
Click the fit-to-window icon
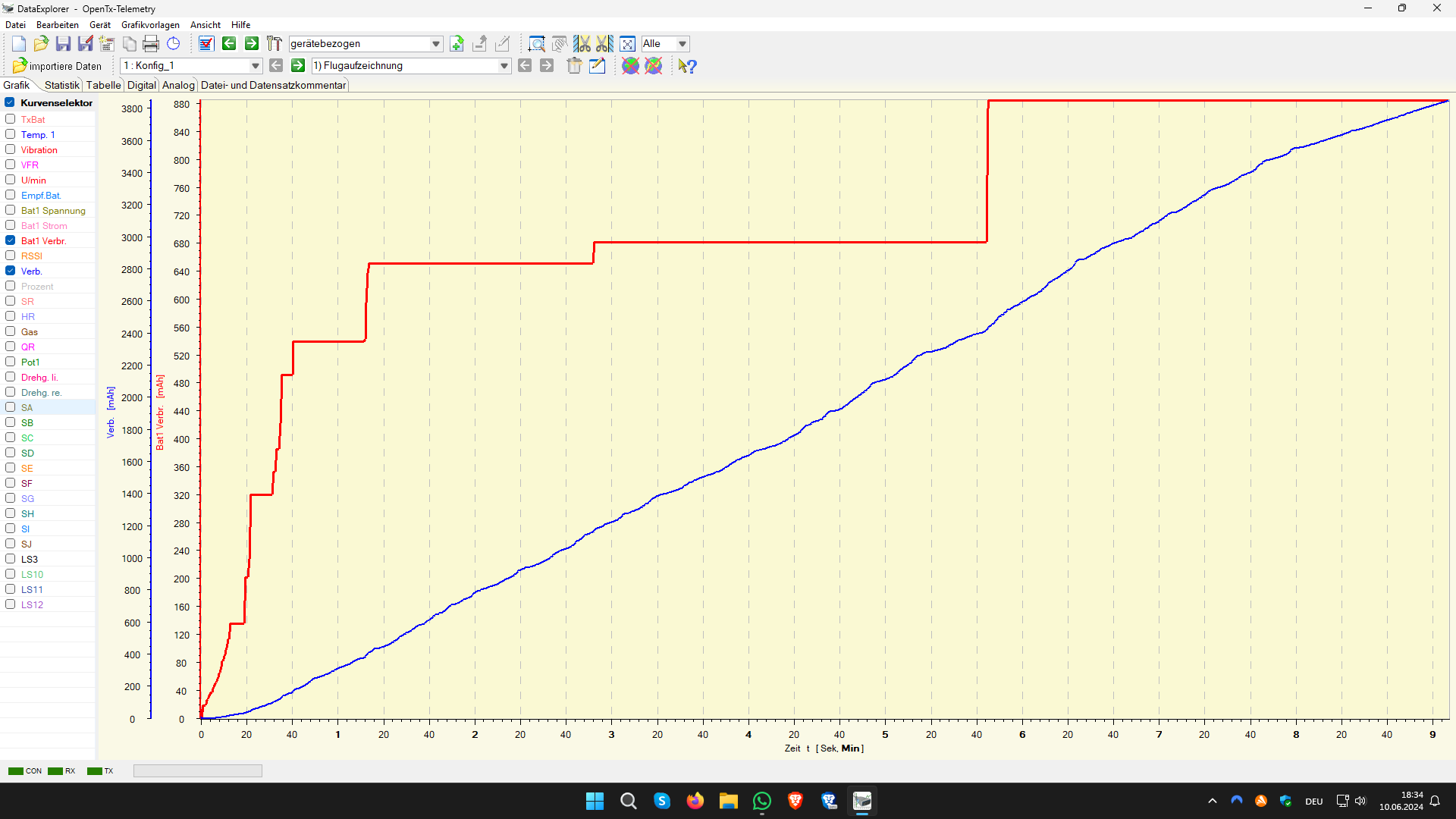[x=627, y=44]
